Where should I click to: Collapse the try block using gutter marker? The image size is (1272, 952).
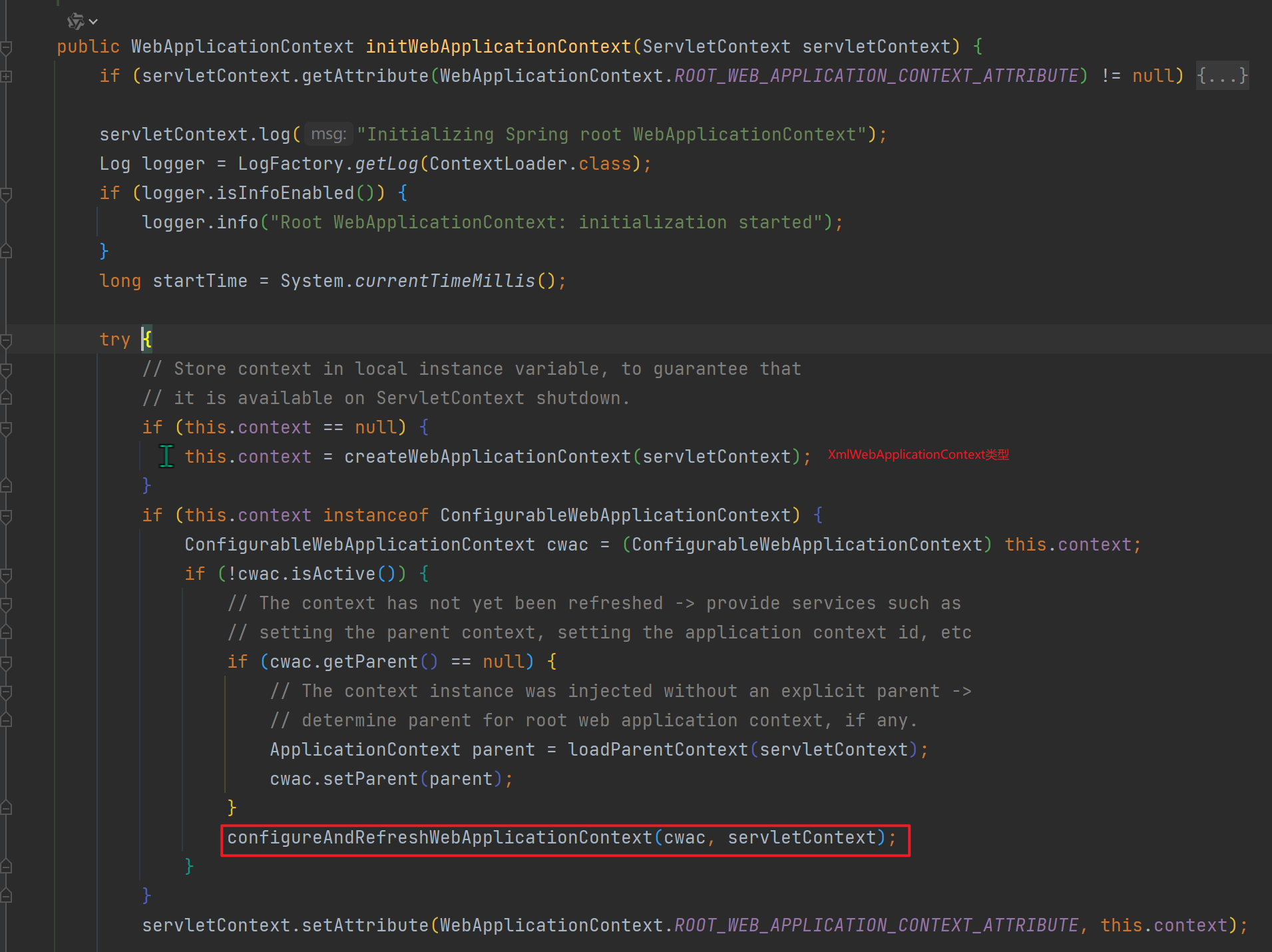(x=7, y=340)
